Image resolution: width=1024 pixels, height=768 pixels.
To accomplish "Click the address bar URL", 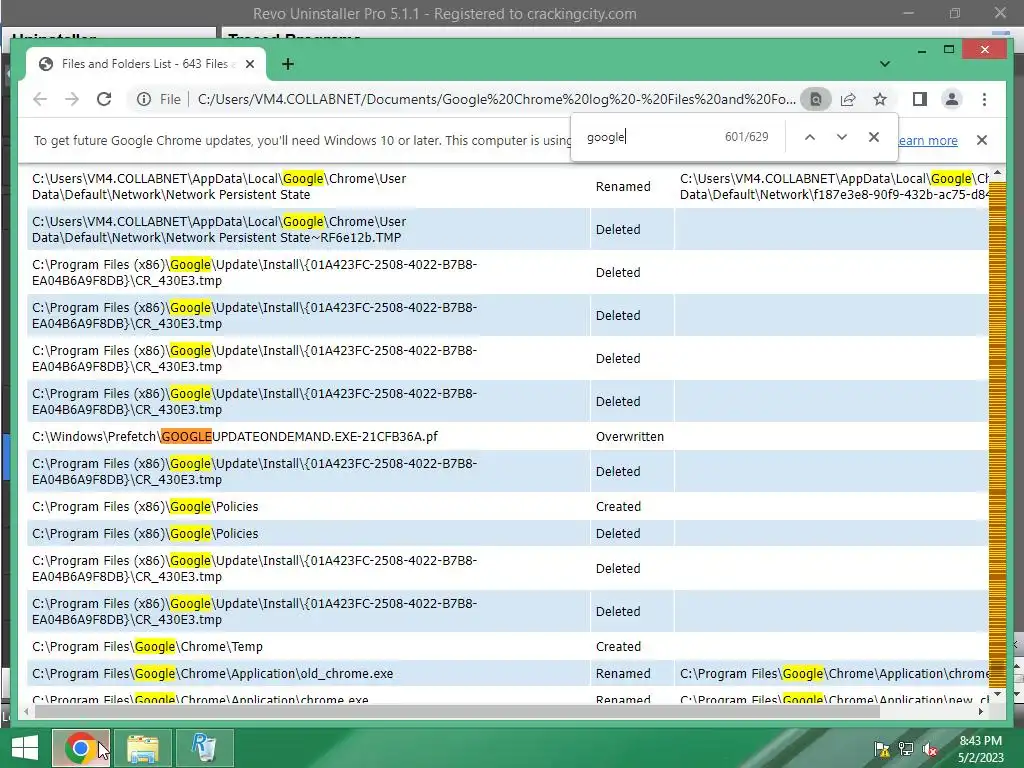I will coord(496,99).
